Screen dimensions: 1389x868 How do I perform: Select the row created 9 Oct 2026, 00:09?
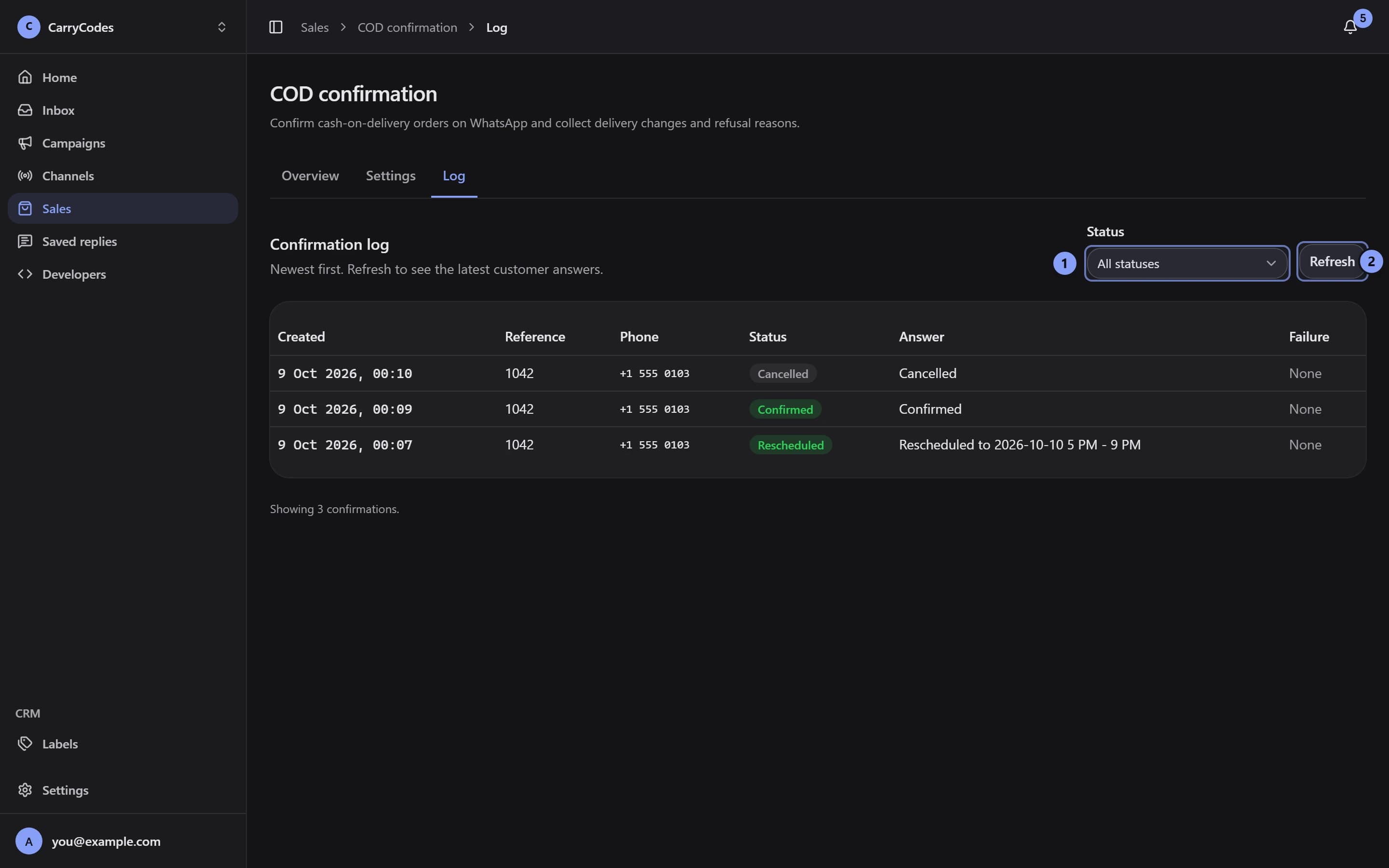coord(817,409)
